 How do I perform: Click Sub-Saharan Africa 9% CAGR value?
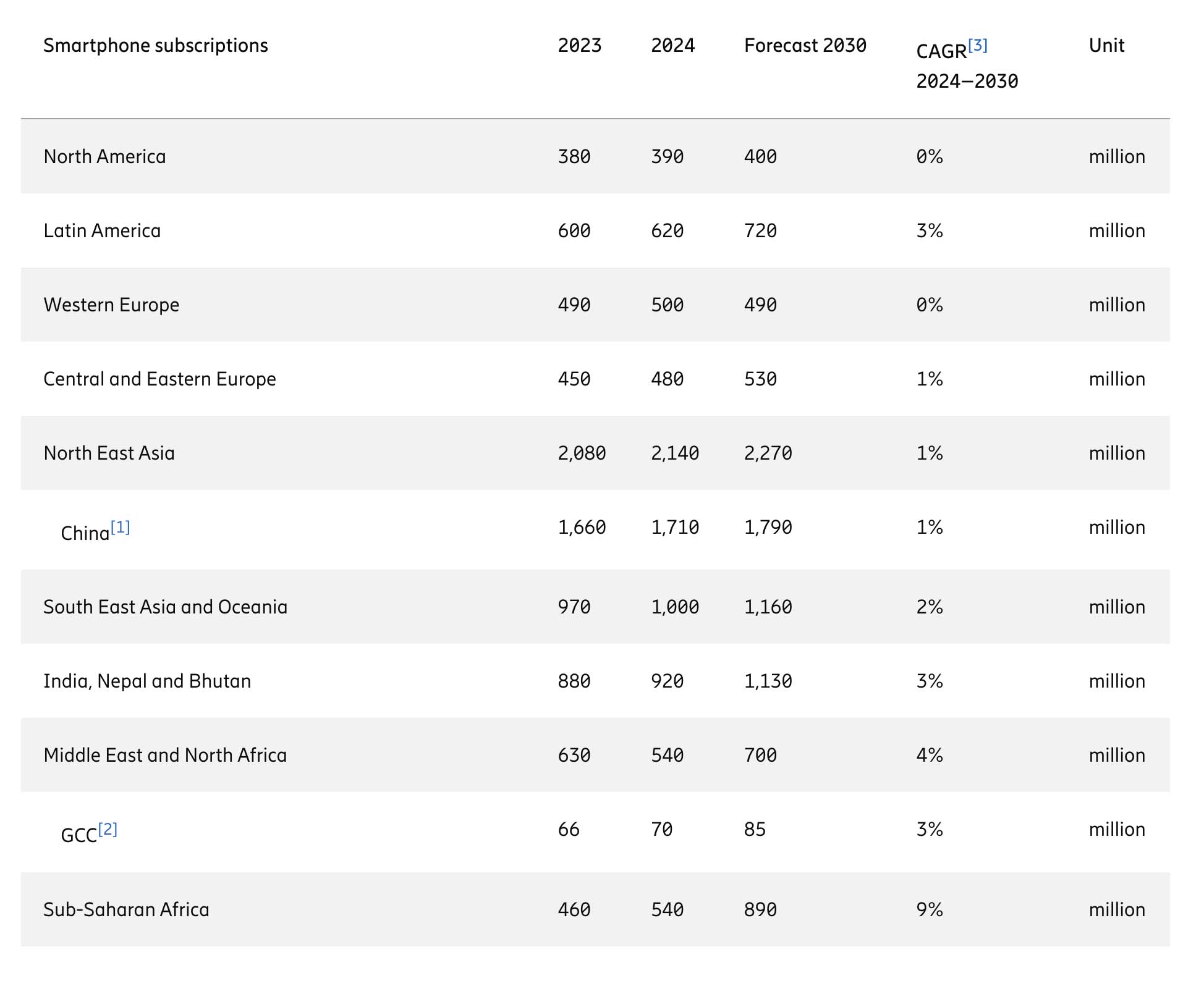(x=930, y=909)
